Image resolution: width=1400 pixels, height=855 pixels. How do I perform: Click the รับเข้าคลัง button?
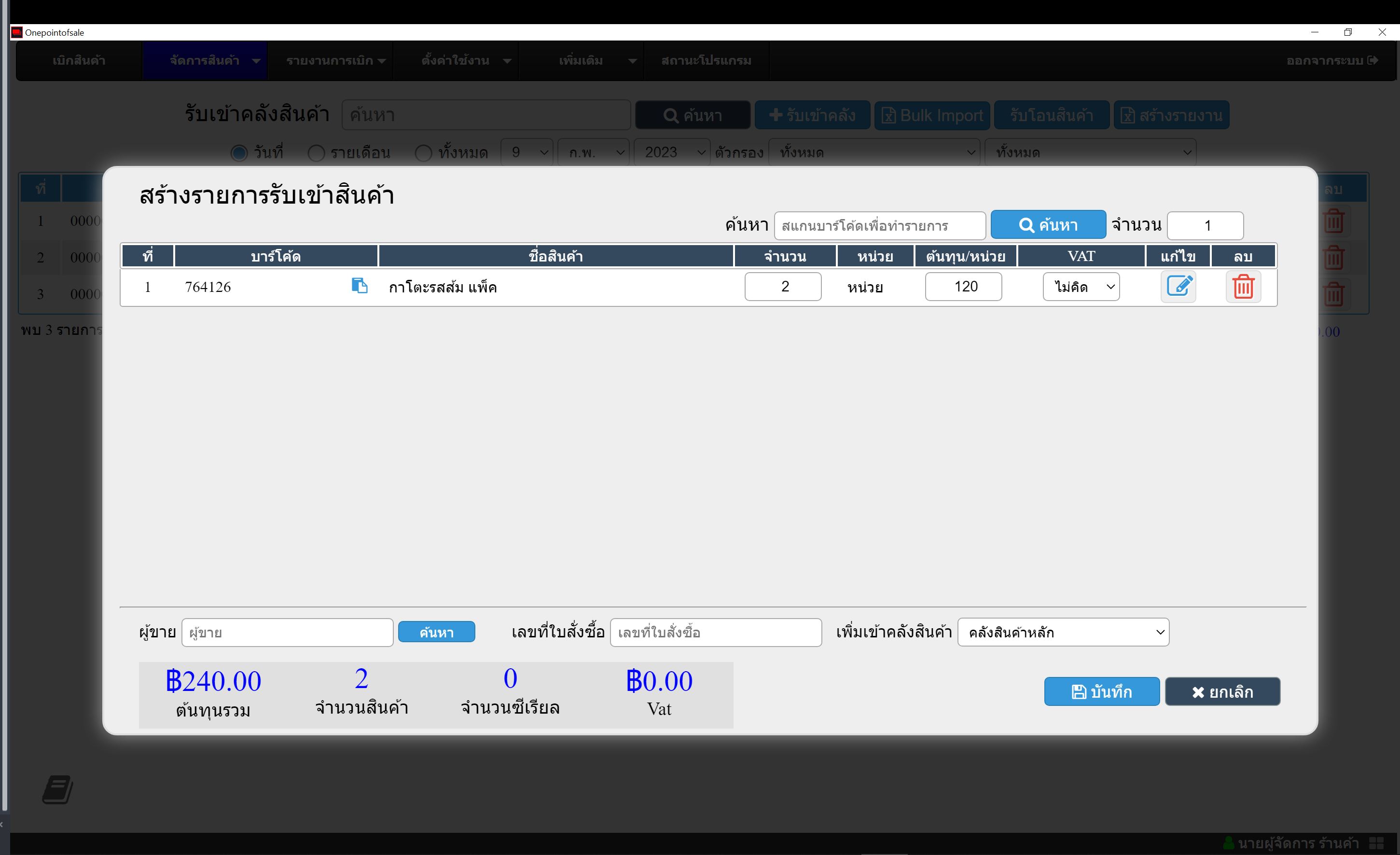point(813,115)
